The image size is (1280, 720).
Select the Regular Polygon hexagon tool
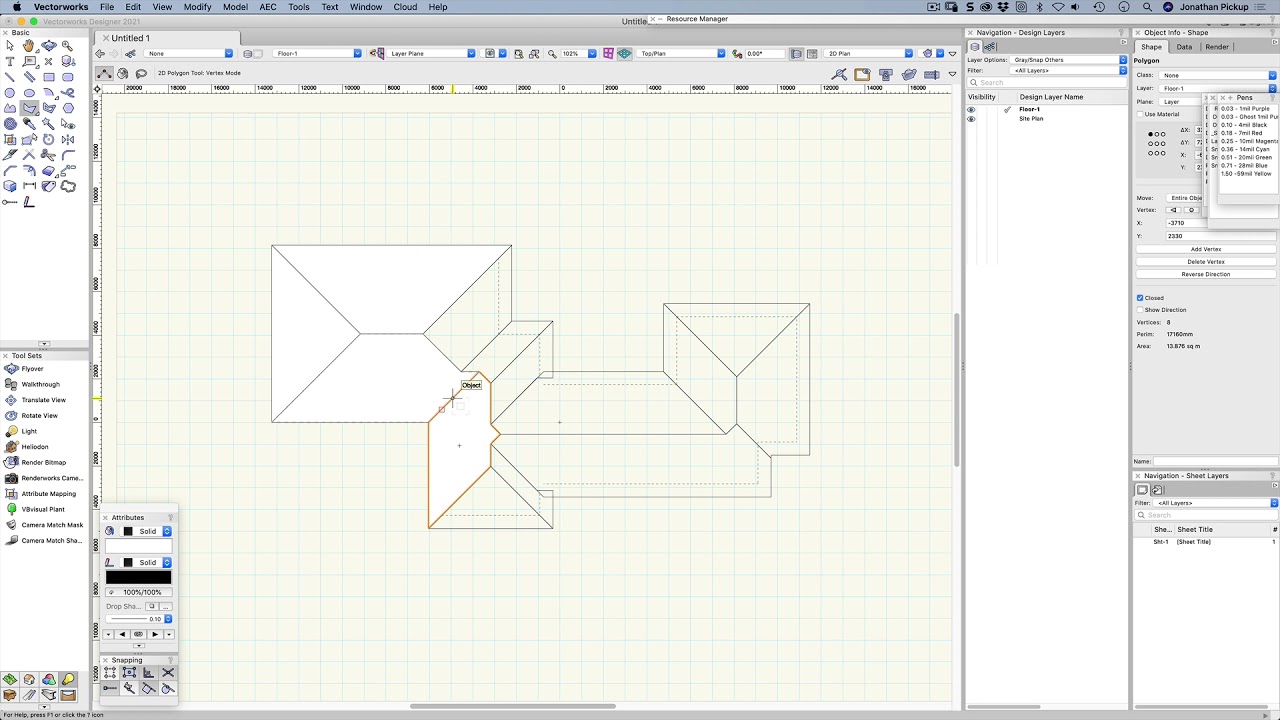[x=68, y=108]
